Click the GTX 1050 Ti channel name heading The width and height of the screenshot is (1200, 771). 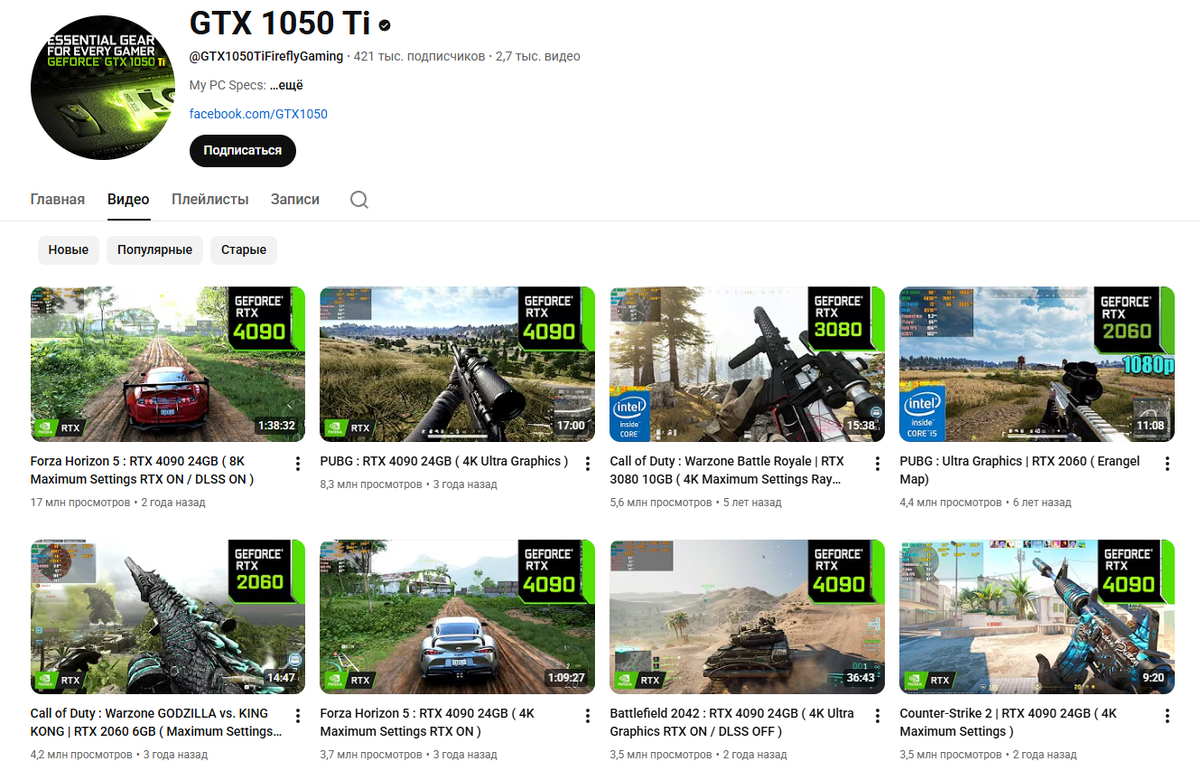[x=279, y=25]
